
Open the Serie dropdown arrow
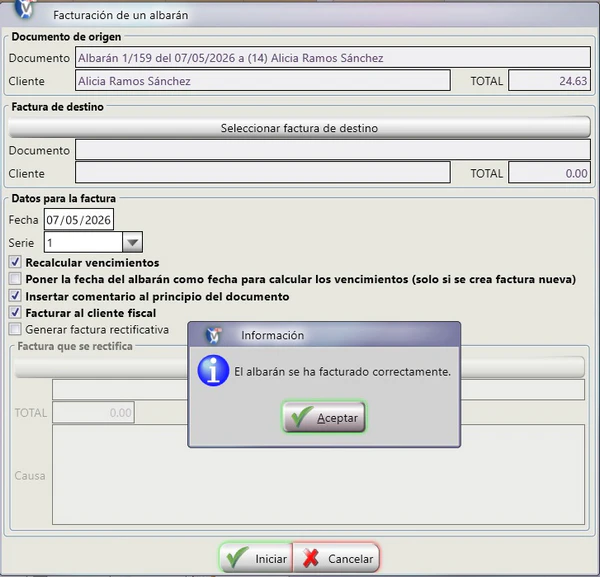(x=132, y=242)
